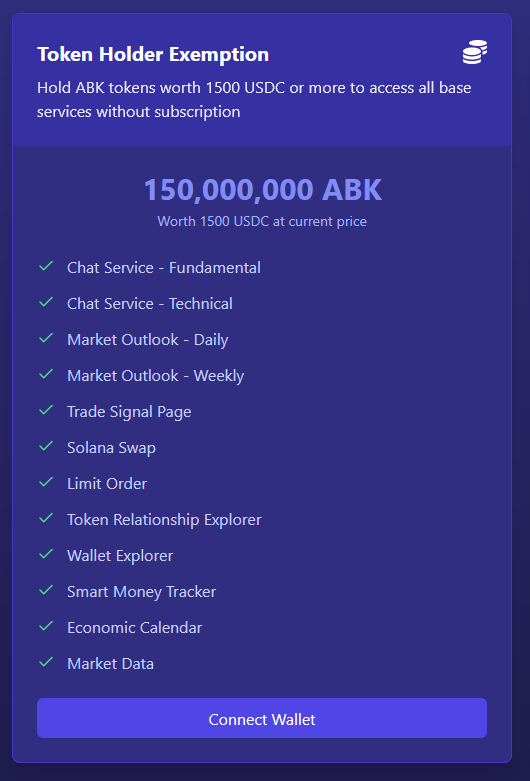Click checkmark beside Market Outlook - Daily

[46, 338]
